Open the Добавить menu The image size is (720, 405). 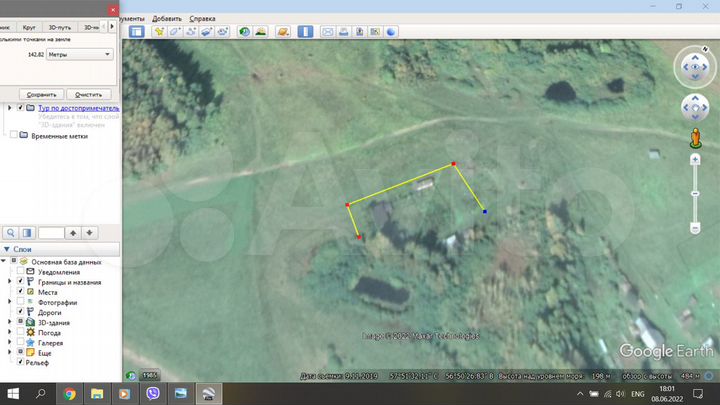click(167, 18)
